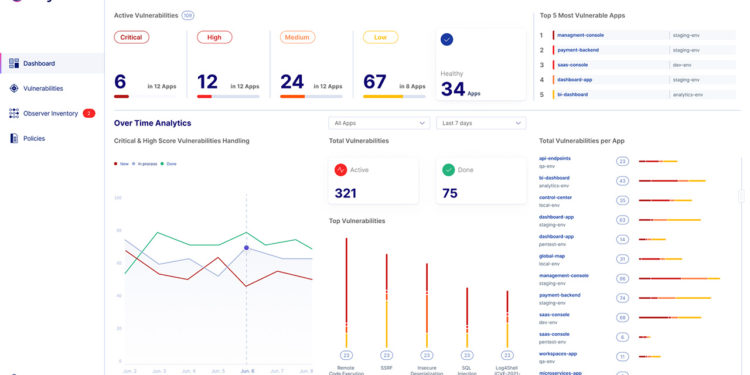Viewport: 750px width, 375px height.
Task: Click the red Active pulse icon
Action: tap(341, 170)
